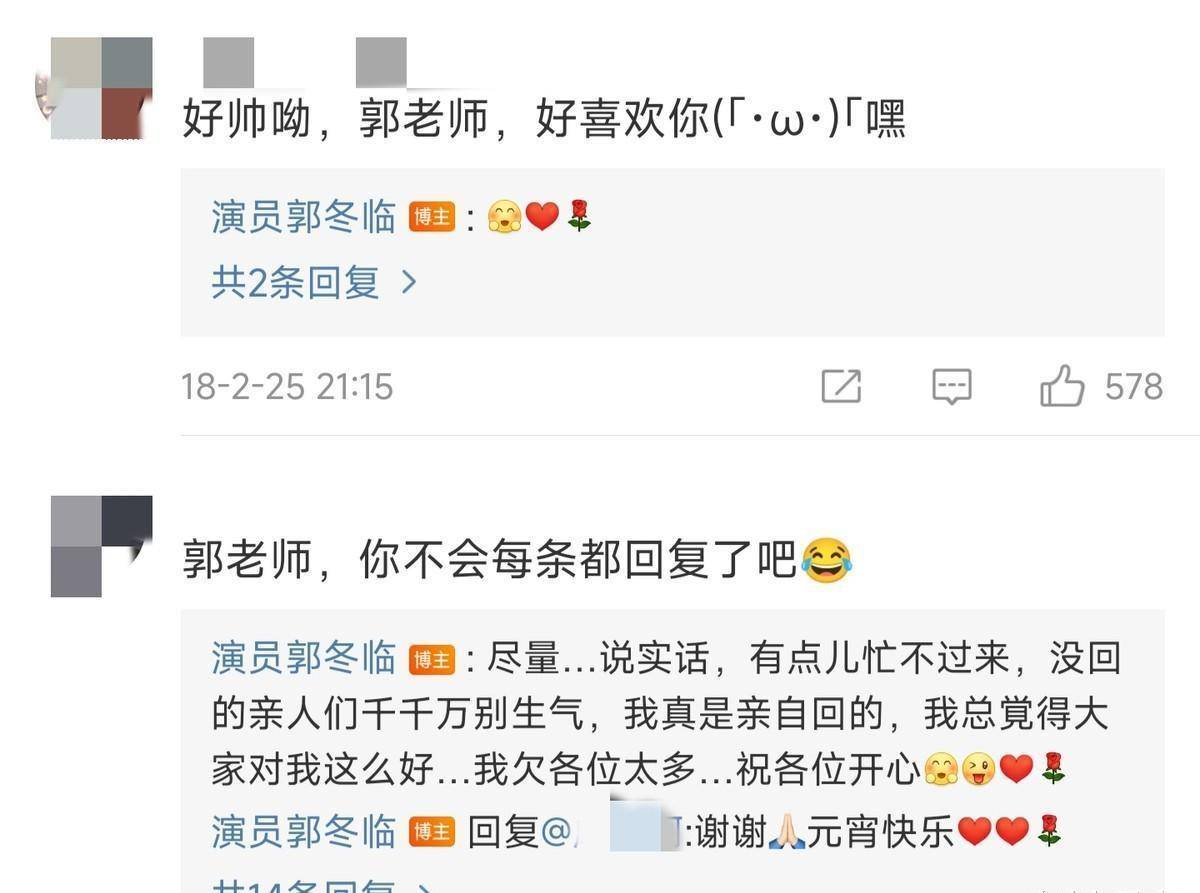Select comment 郭老师，你不会每条都回复了吧
1200x893 pixels.
(x=489, y=561)
